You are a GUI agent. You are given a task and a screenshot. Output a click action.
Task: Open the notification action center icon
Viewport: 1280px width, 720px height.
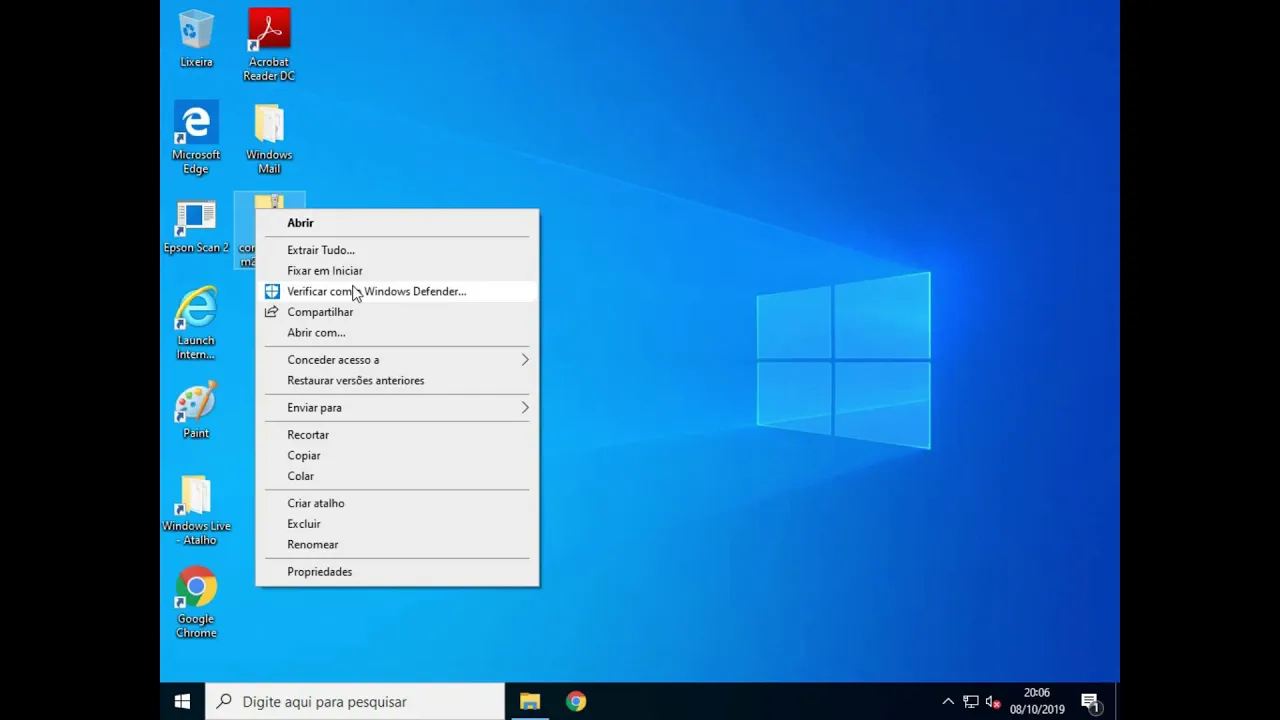pos(1090,702)
